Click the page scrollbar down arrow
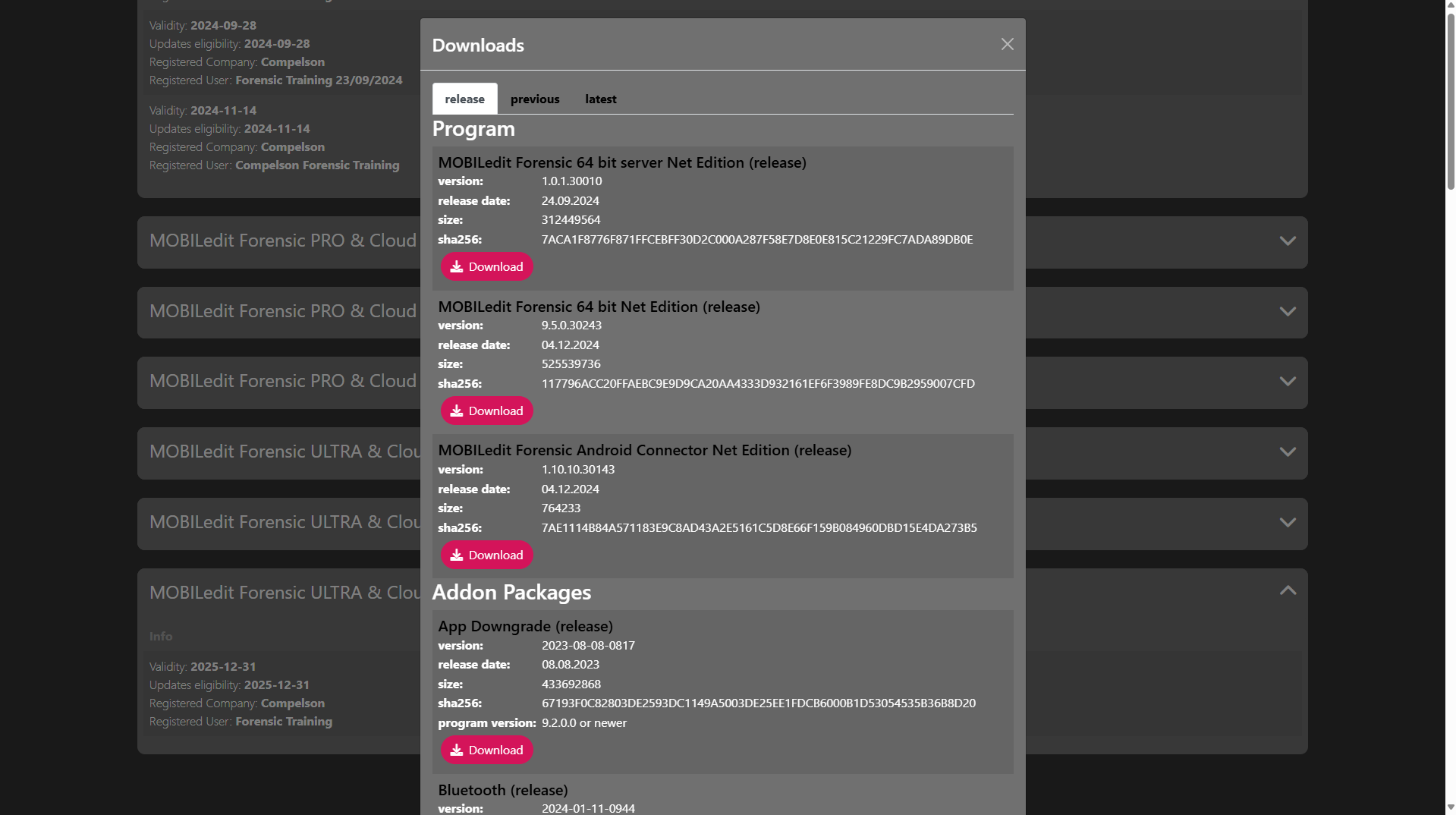The image size is (1456, 815). (1450, 808)
